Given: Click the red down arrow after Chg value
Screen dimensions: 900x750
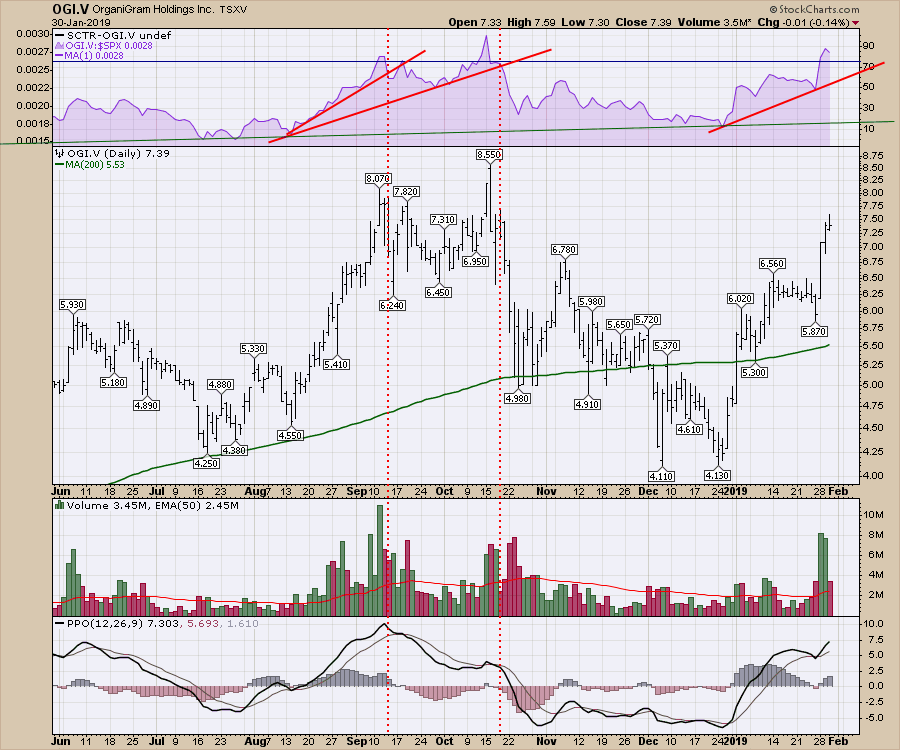Looking at the screenshot, I should (x=856, y=23).
